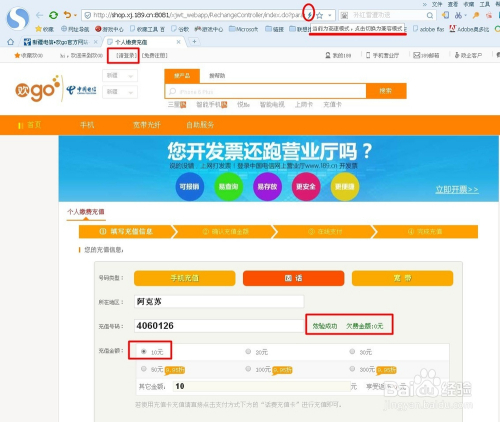
Task: Select the 个人缴费充值 section tab
Action: click(x=86, y=212)
